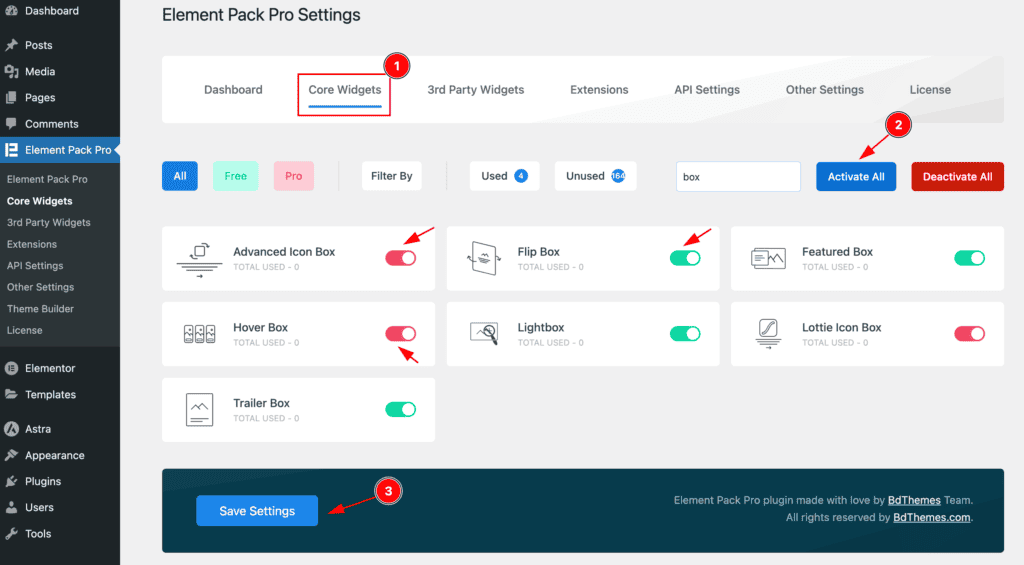Open the BdThemes link in footer
Viewport: 1024px width, 565px height.
tap(914, 500)
